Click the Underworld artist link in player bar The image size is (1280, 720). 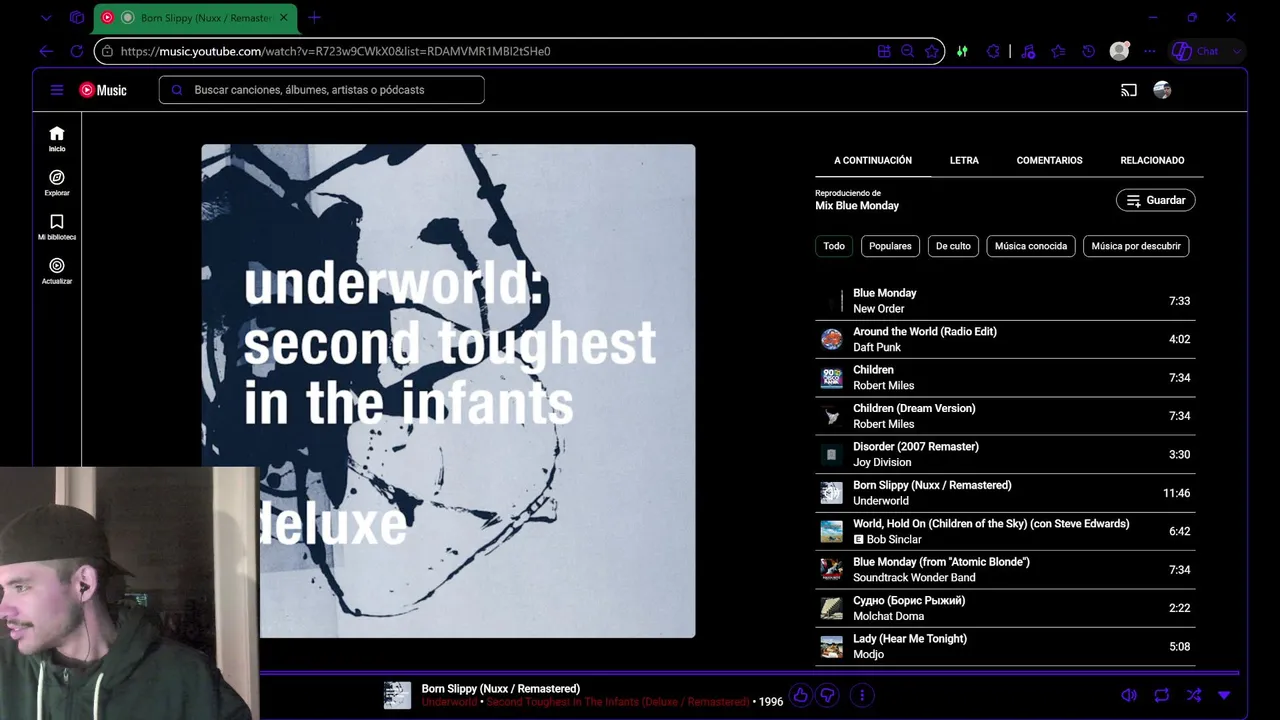pyautogui.click(x=449, y=702)
